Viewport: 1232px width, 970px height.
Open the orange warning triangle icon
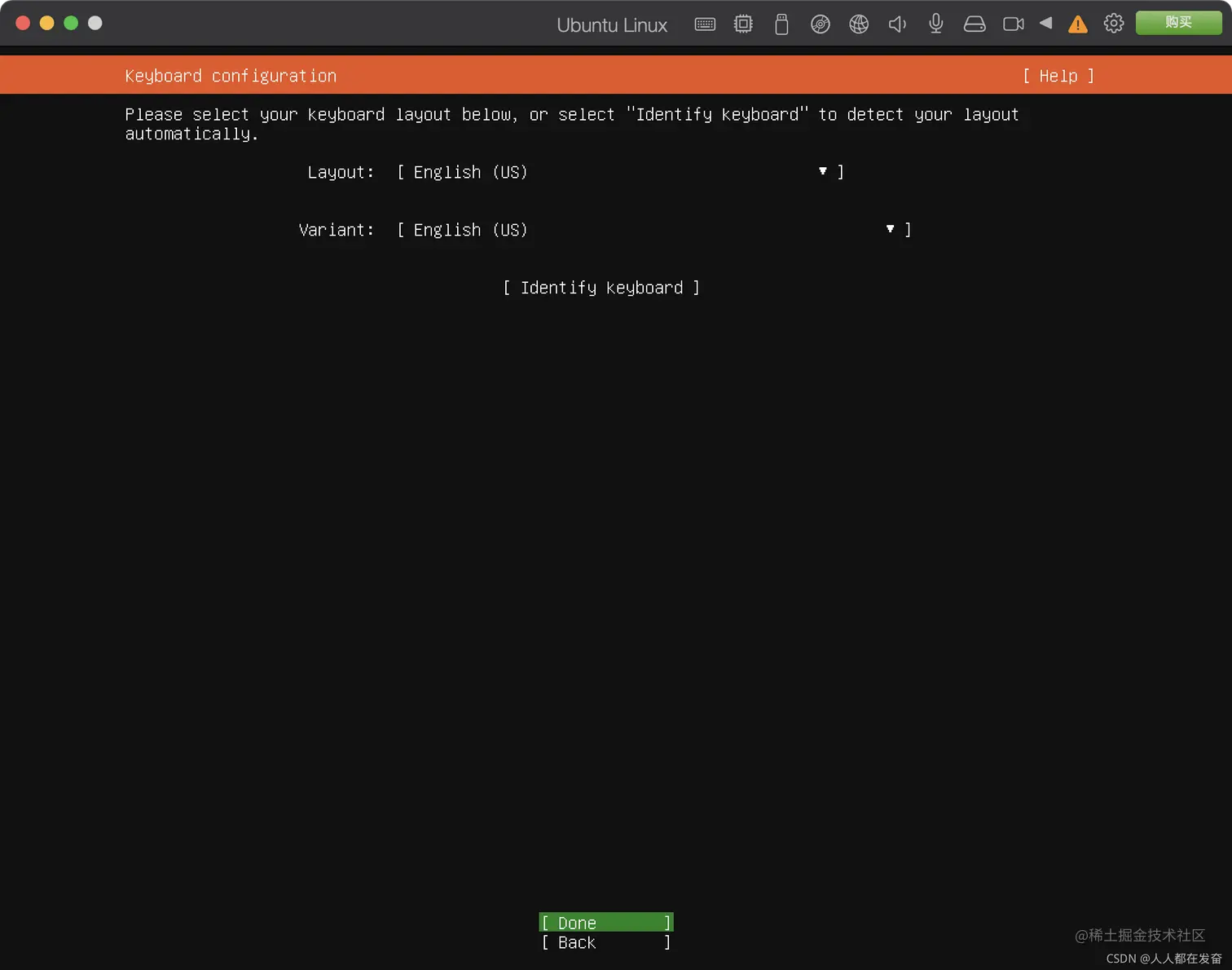coord(1078,24)
